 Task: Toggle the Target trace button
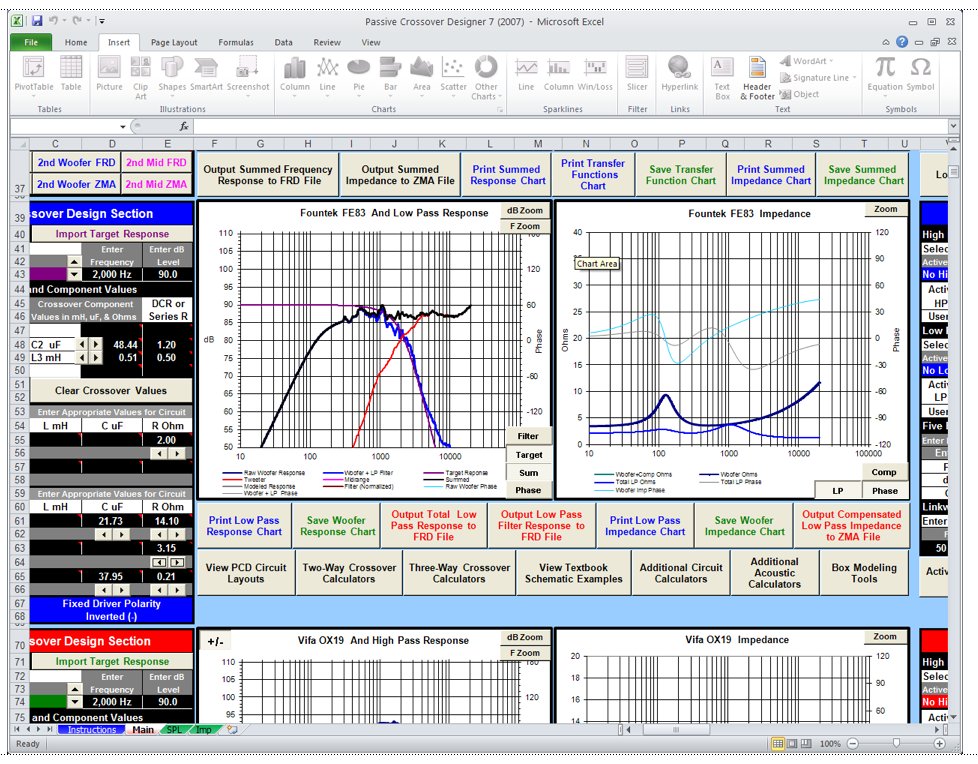click(x=528, y=455)
